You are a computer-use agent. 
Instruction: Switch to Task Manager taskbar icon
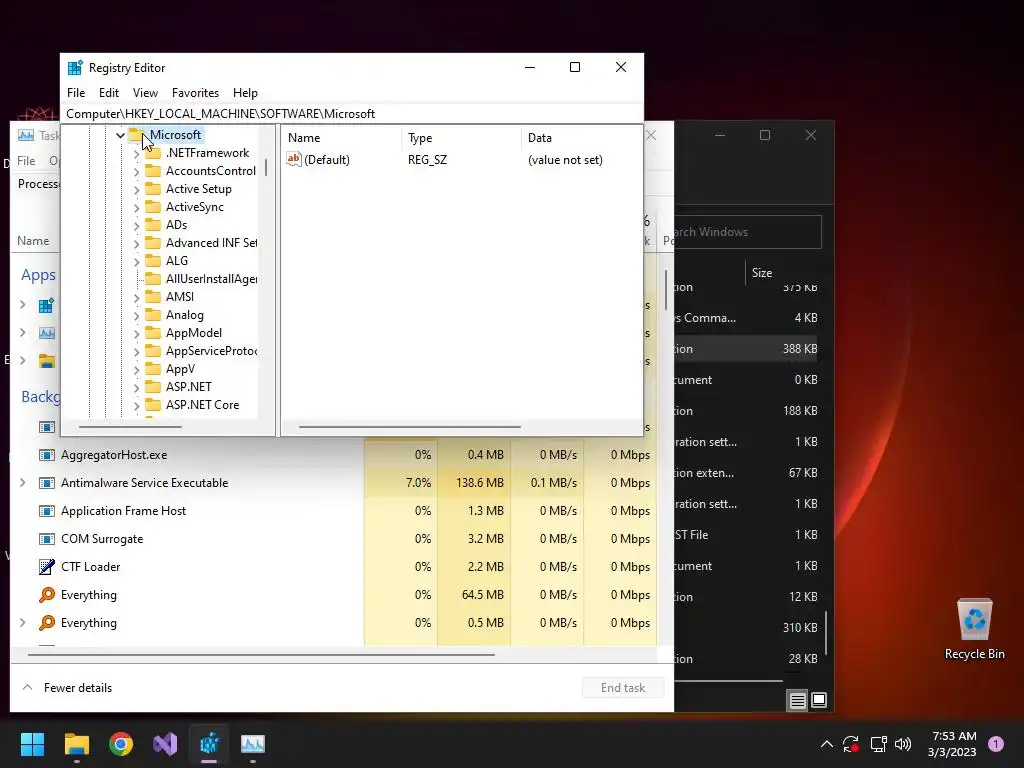253,744
